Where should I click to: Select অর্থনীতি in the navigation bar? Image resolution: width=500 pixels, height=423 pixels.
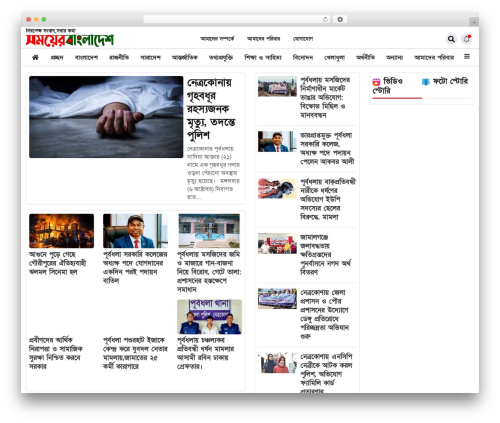coord(365,58)
